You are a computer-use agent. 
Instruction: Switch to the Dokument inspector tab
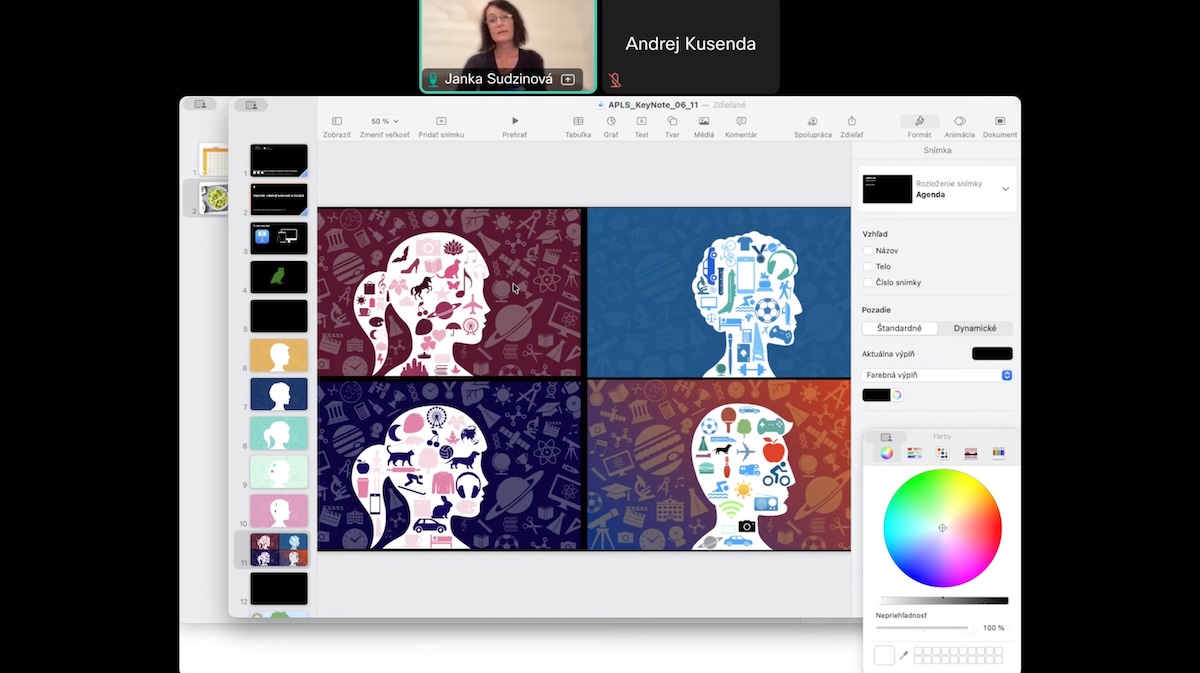[x=1000, y=121]
